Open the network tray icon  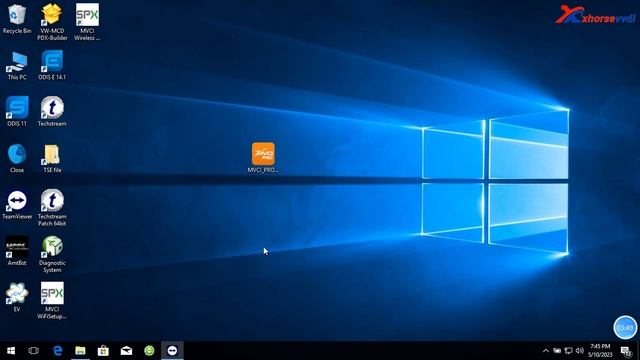click(x=569, y=351)
